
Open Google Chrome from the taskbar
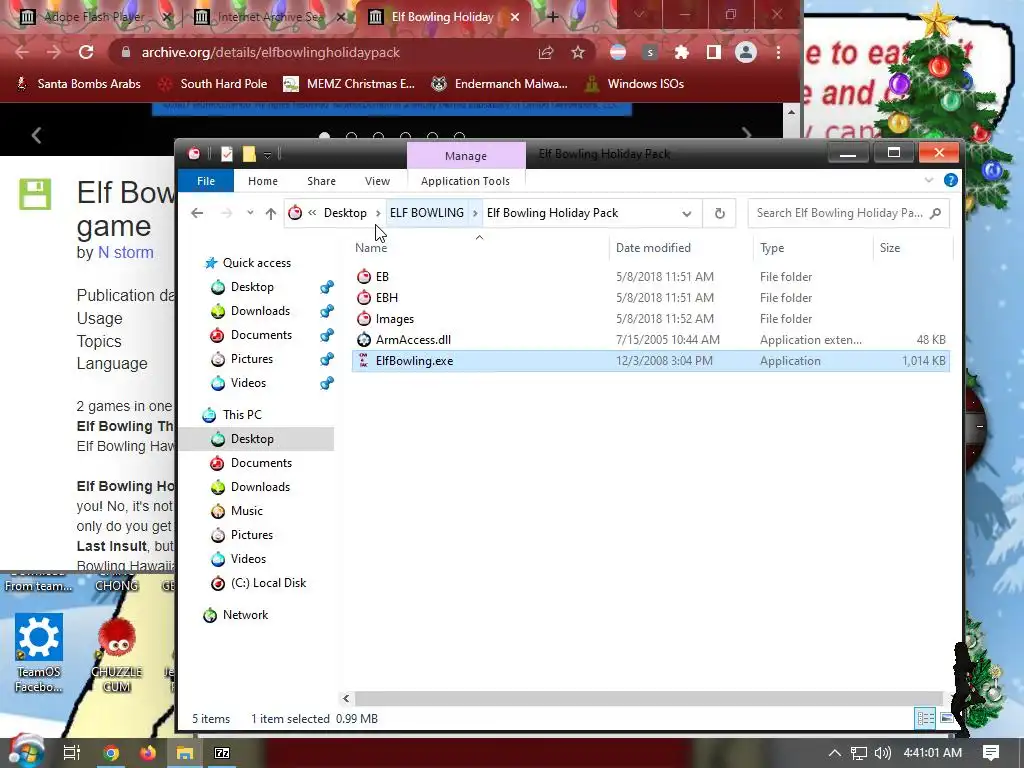pyautogui.click(x=111, y=753)
